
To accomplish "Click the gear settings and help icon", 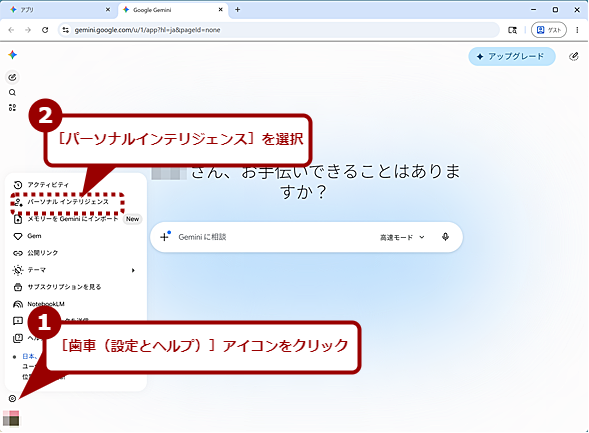I will [x=12, y=398].
